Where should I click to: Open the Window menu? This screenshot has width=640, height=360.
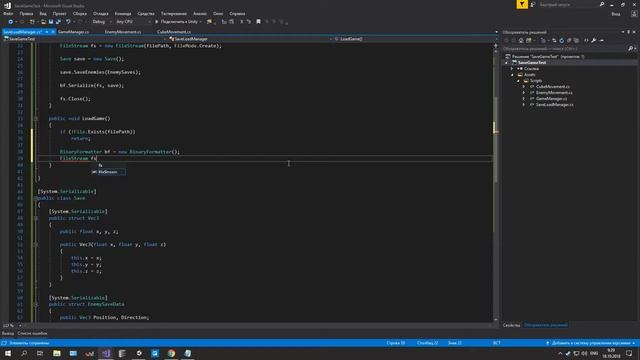(x=218, y=13)
